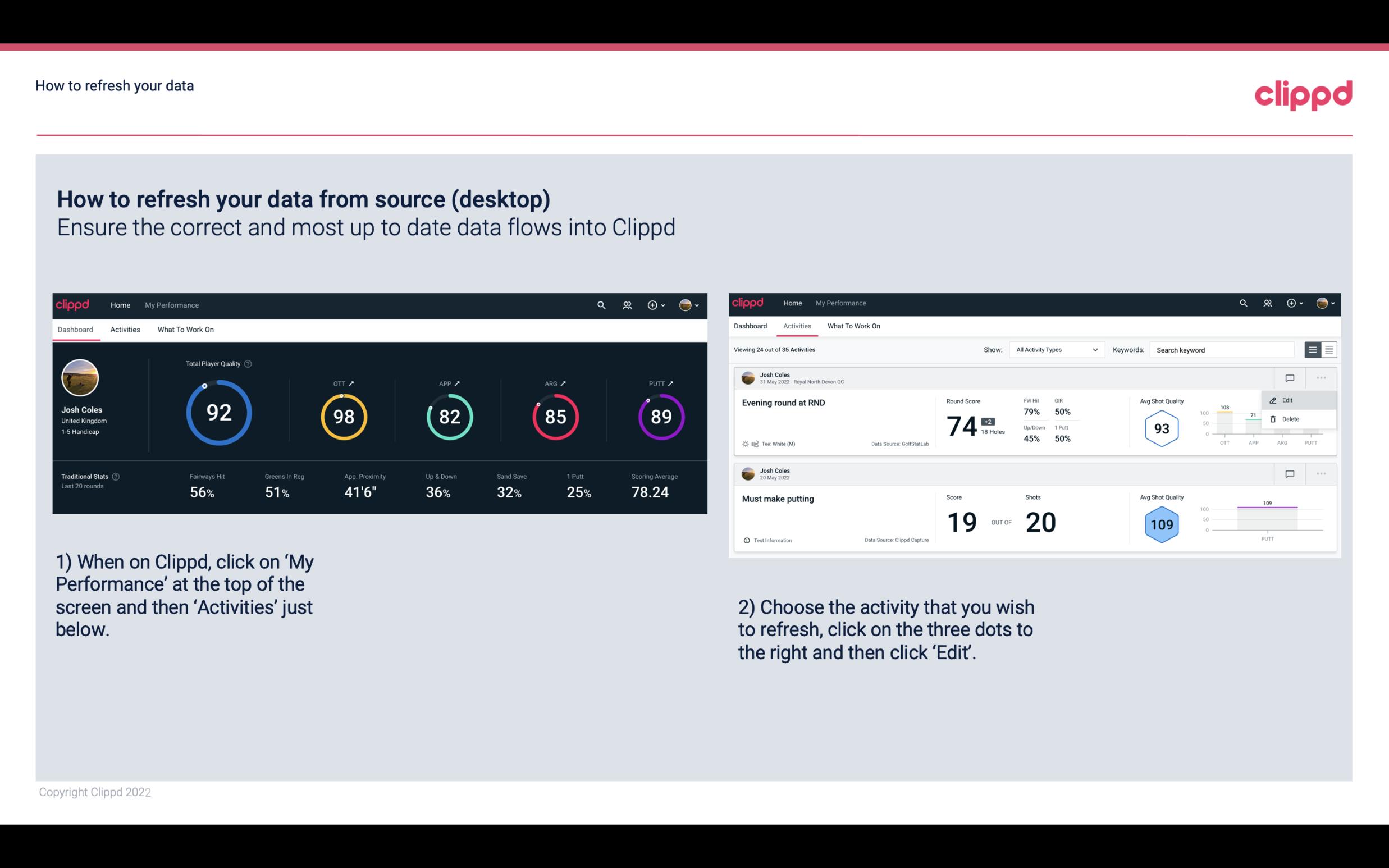Expand the activity settings dropdown menu
Screen dimensions: 1389x868
1321,377
